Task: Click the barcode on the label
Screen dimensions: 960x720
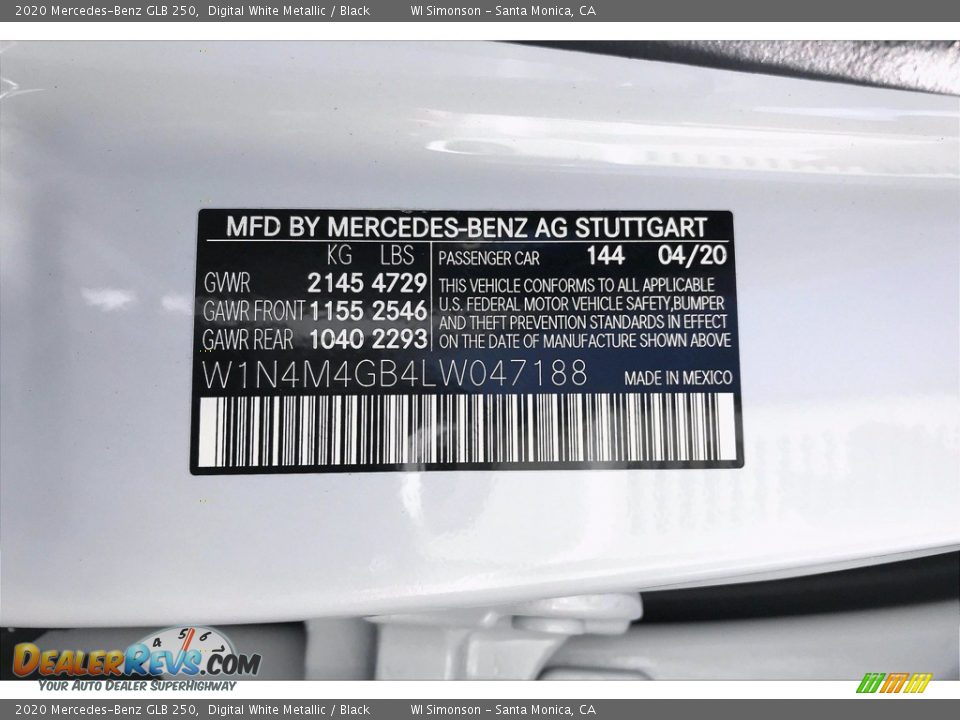Action: coord(467,429)
